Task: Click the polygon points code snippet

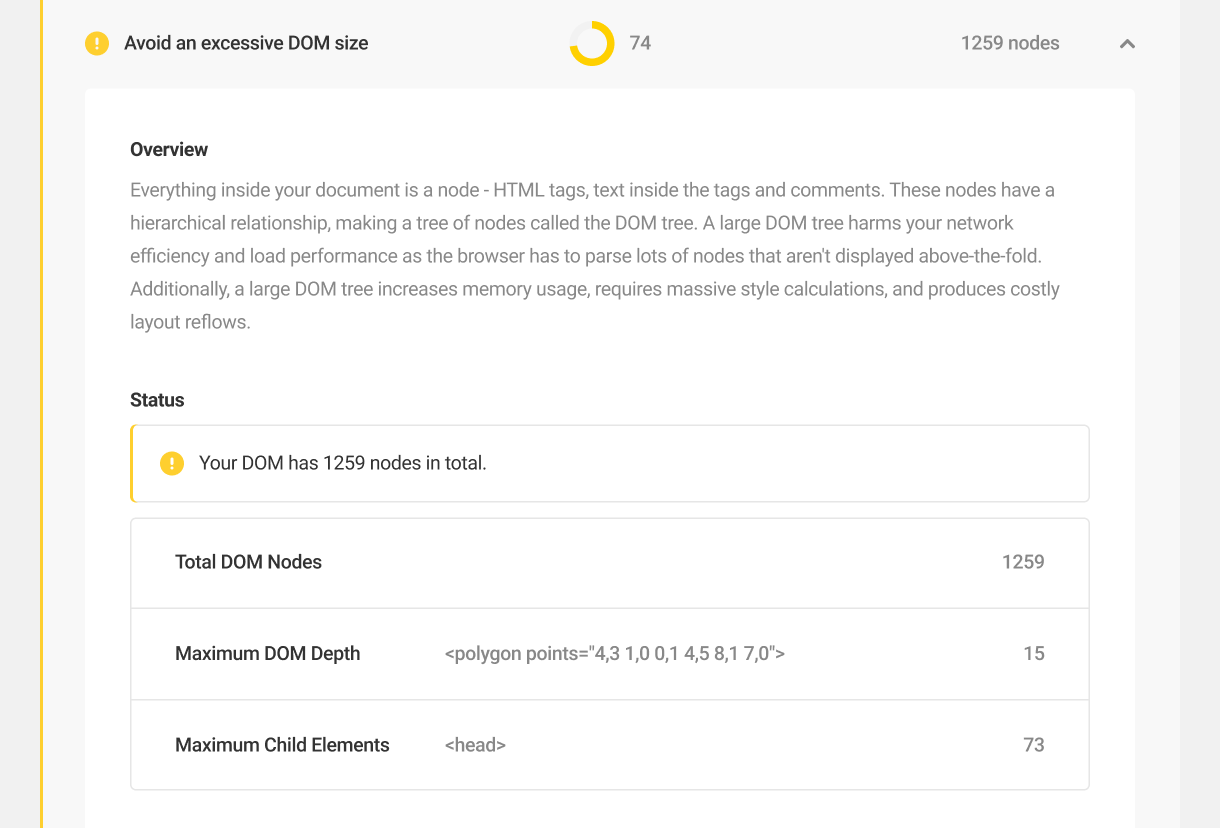Action: 616,653
